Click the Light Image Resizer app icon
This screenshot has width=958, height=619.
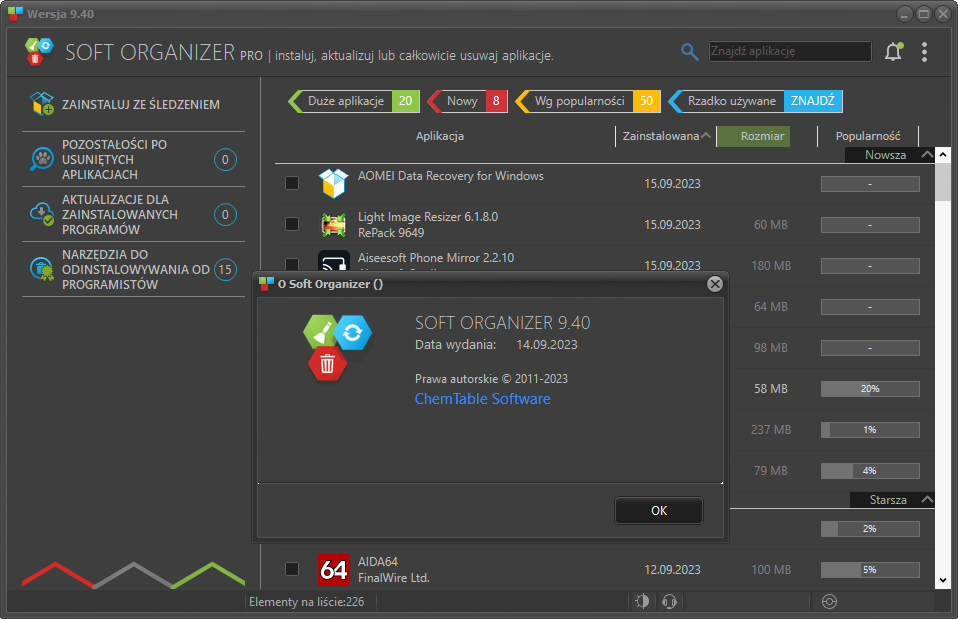click(334, 224)
